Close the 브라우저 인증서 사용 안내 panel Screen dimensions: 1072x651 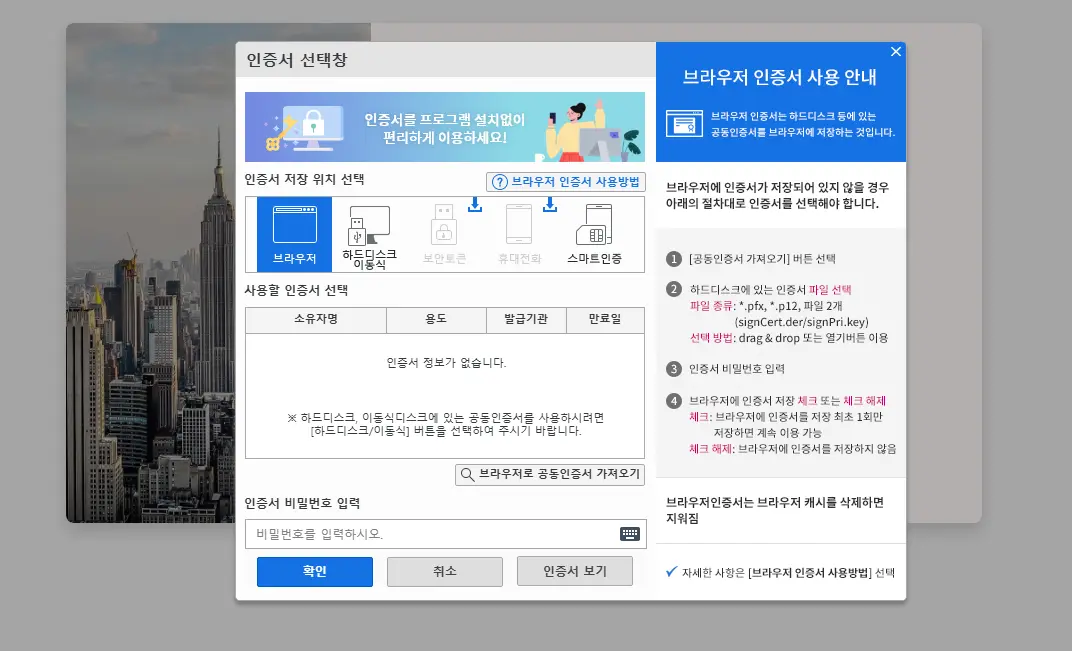(896, 51)
